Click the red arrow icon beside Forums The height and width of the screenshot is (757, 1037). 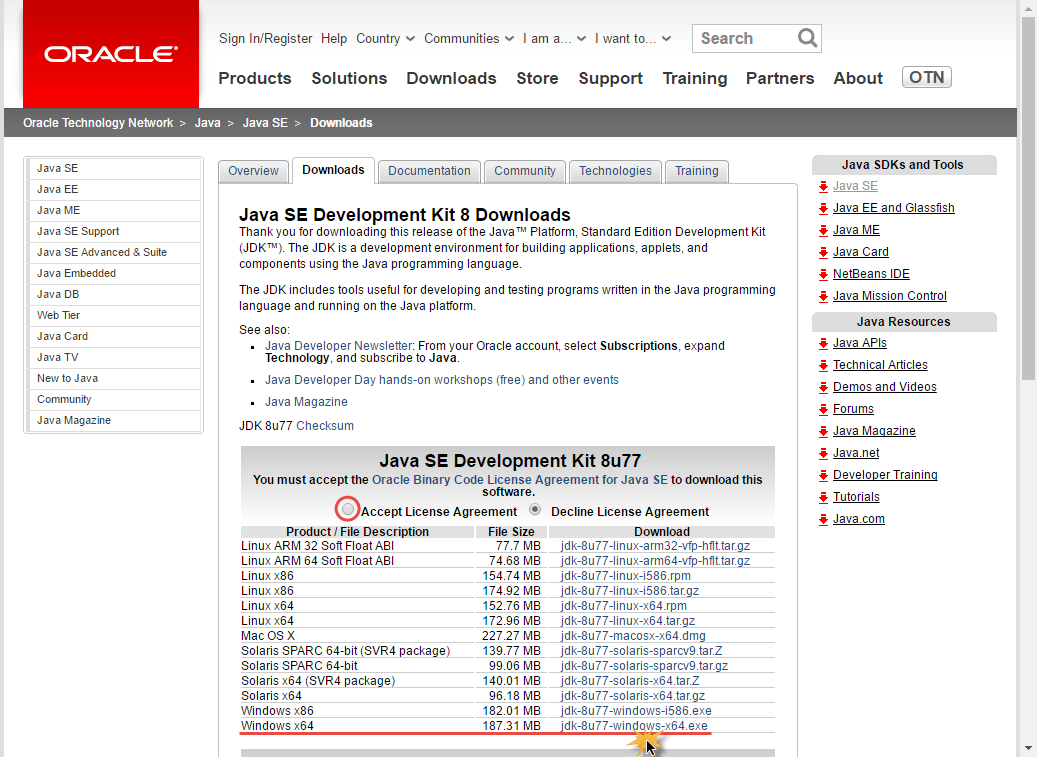pos(823,410)
